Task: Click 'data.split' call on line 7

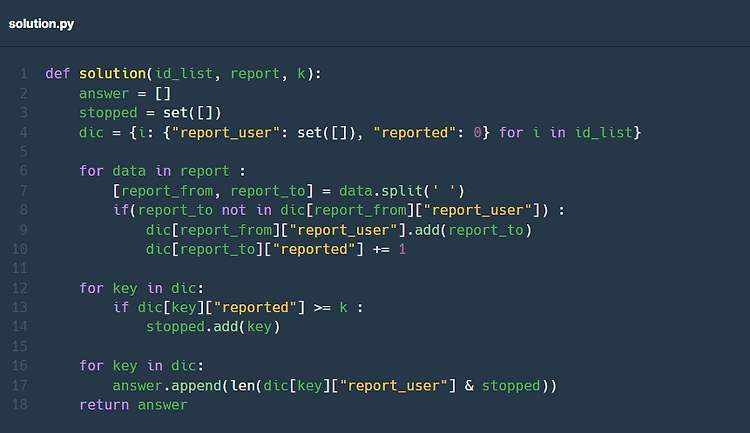Action: (x=381, y=191)
